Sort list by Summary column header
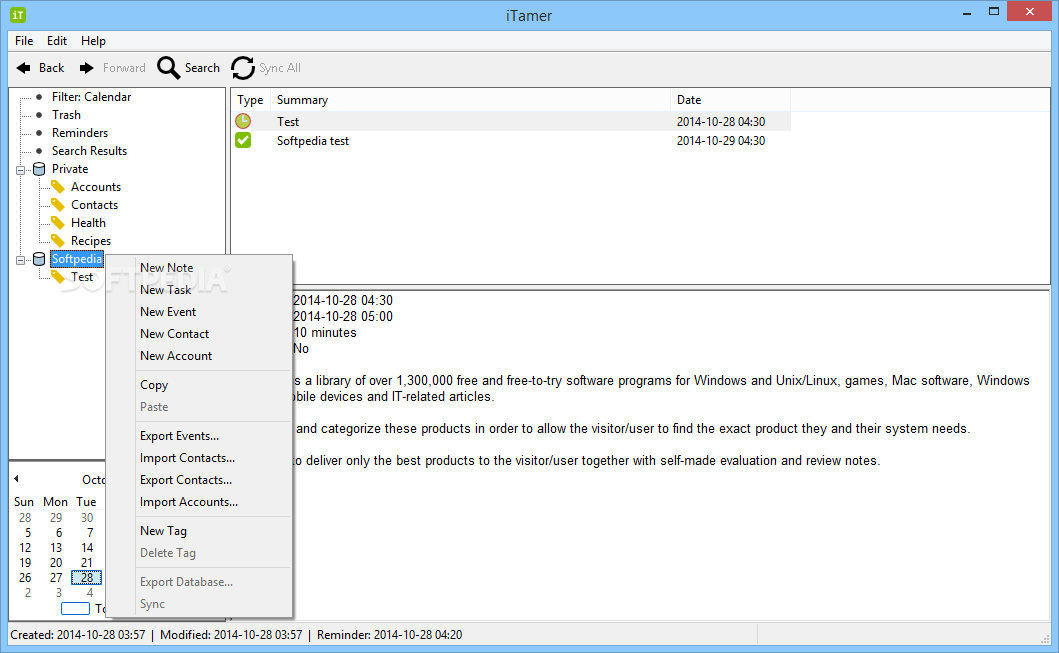 click(302, 100)
